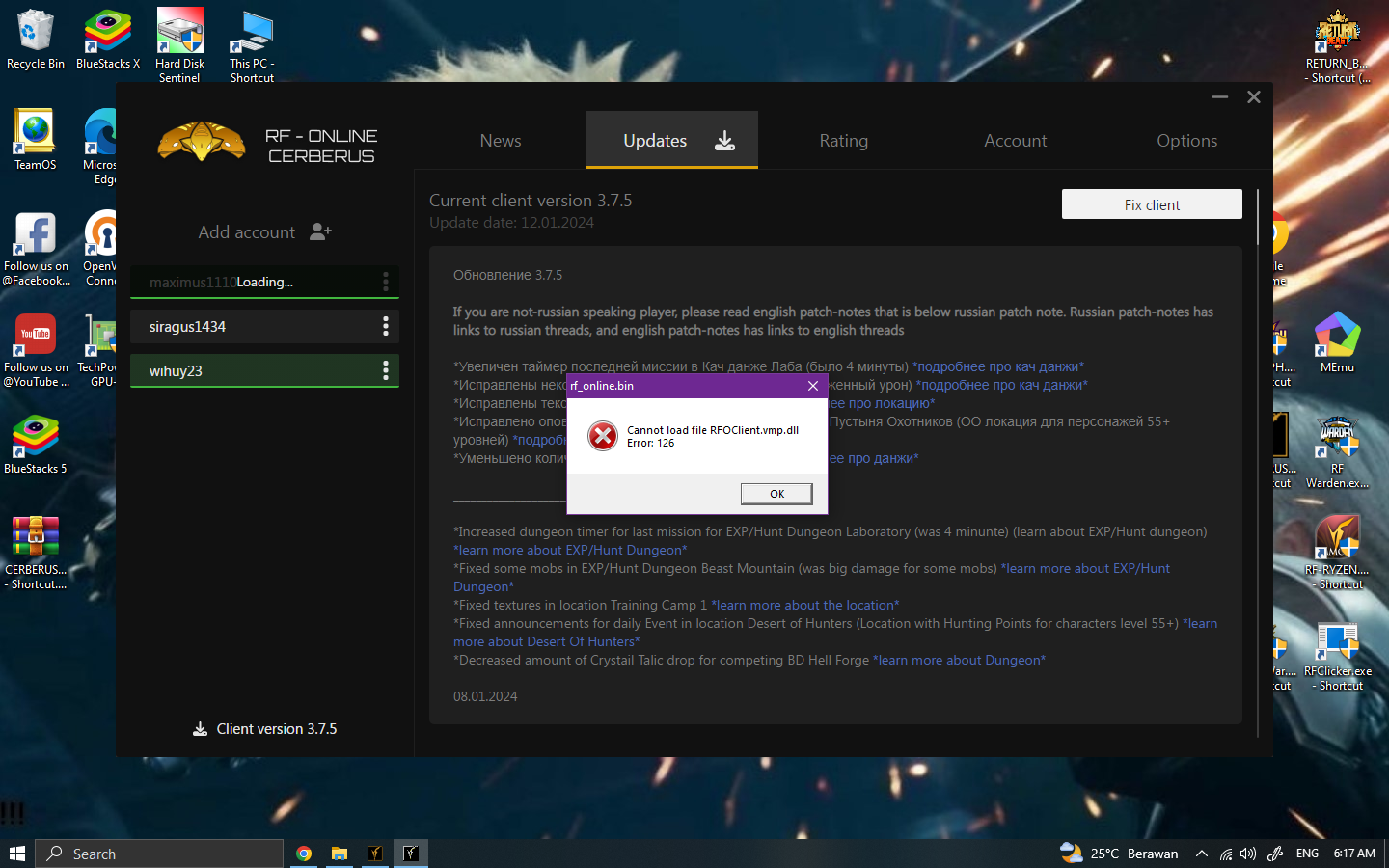Open RFClicker.exe shortcut icon
The width and height of the screenshot is (1389, 868).
click(1337, 654)
